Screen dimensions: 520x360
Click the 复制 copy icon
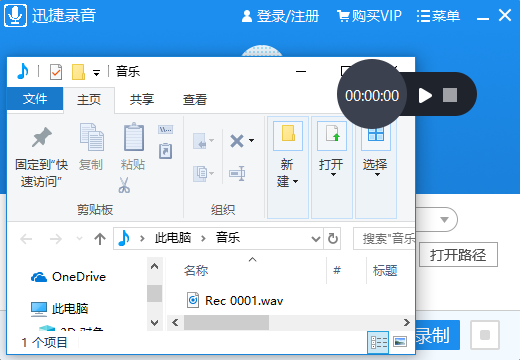point(92,137)
